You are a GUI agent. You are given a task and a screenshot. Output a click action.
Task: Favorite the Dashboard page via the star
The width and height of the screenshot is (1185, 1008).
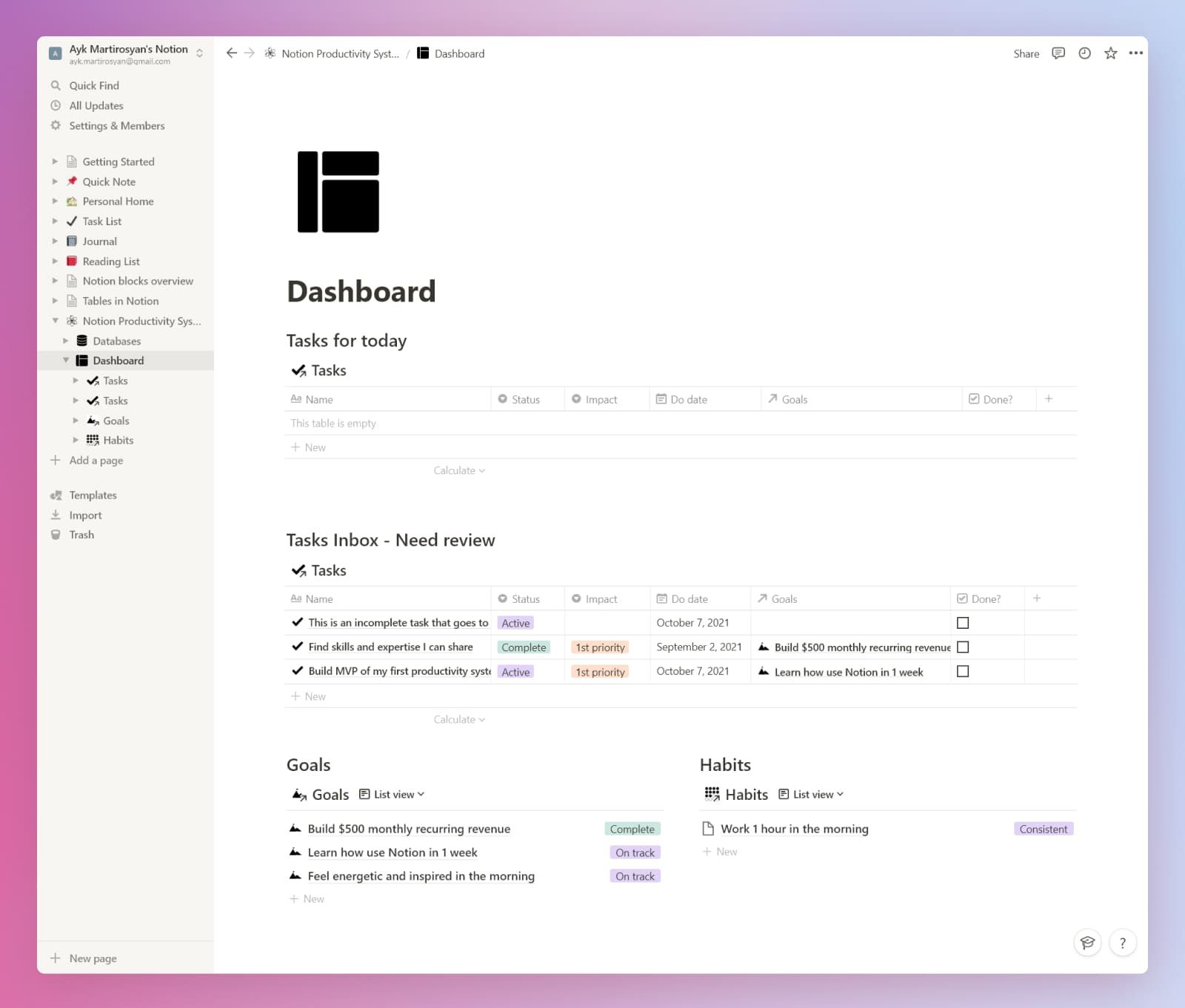click(x=1110, y=53)
